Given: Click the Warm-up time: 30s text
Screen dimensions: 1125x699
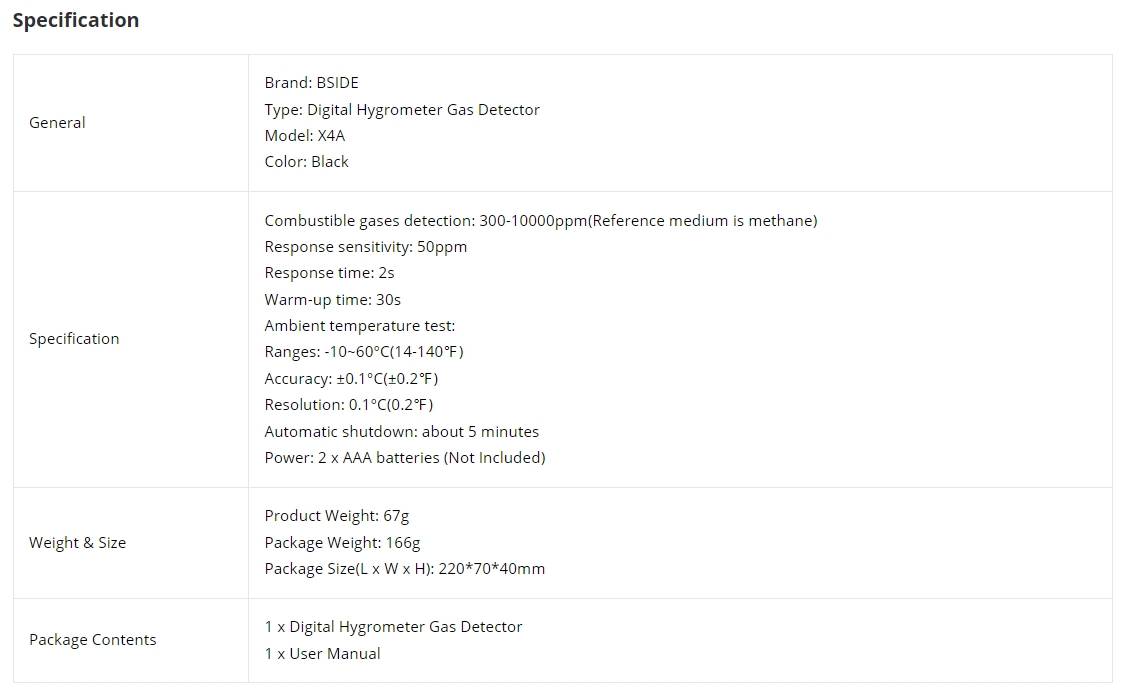Looking at the screenshot, I should click(332, 299).
